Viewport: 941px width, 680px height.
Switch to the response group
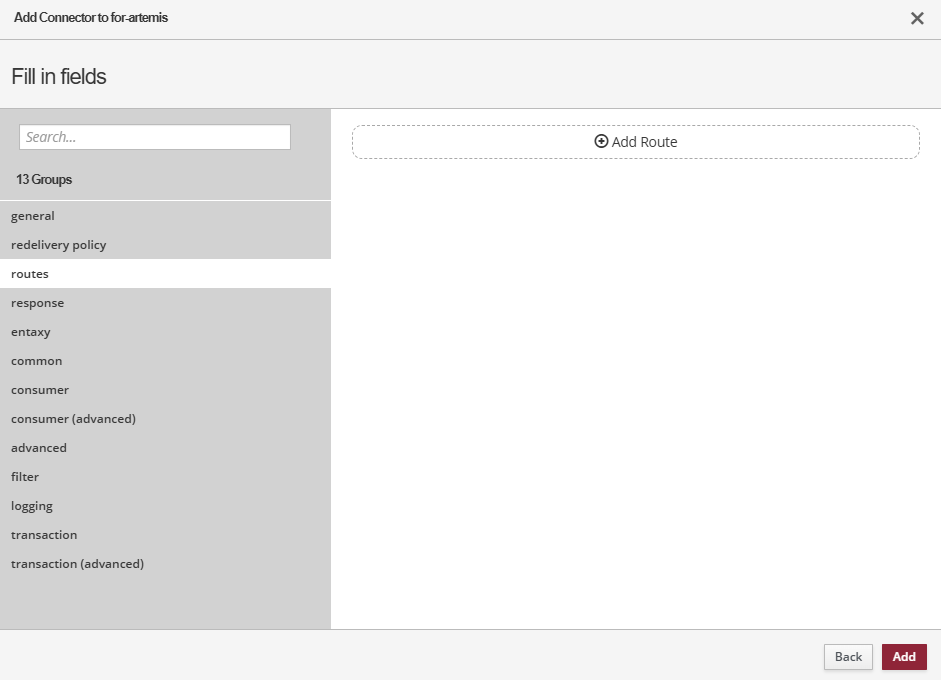(38, 303)
